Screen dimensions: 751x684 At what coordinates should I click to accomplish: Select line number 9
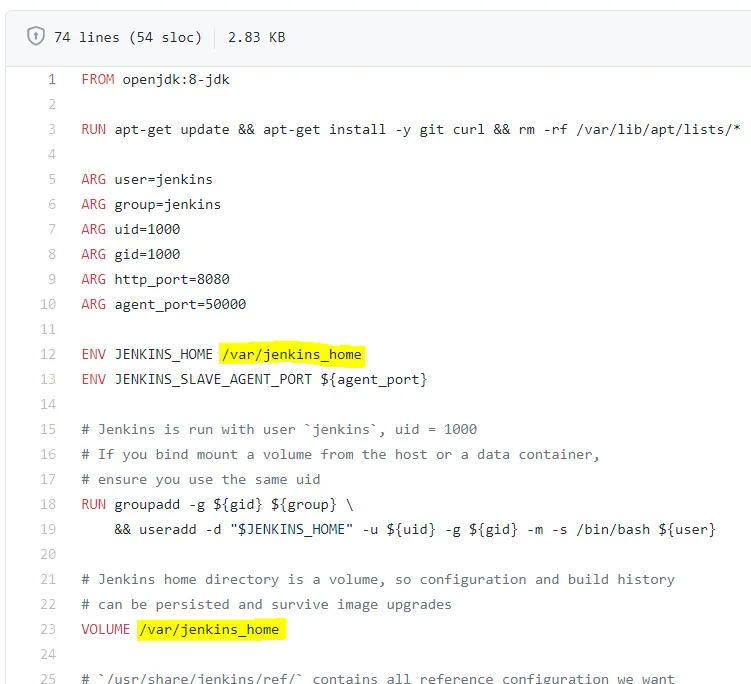coord(52,279)
